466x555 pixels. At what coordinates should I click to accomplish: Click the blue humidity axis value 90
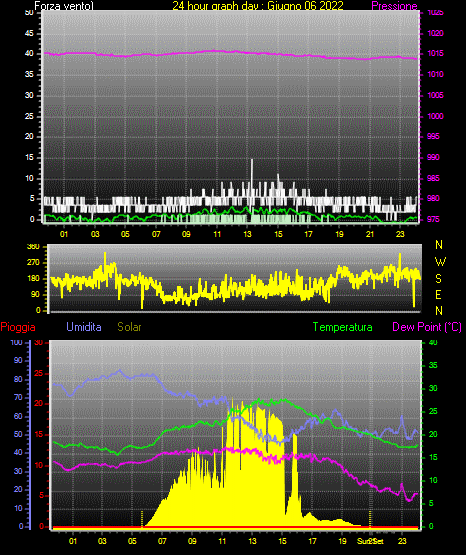point(18,360)
